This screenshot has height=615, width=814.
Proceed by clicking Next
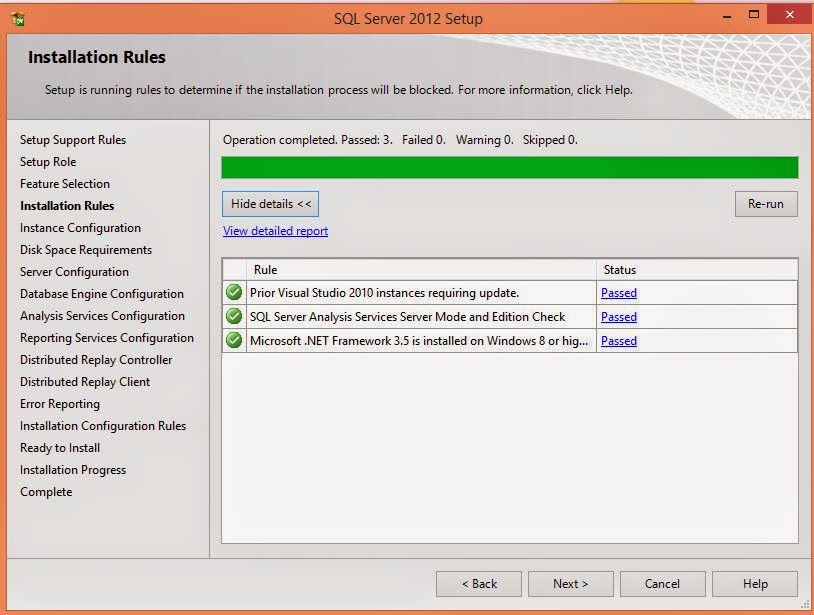pos(570,583)
